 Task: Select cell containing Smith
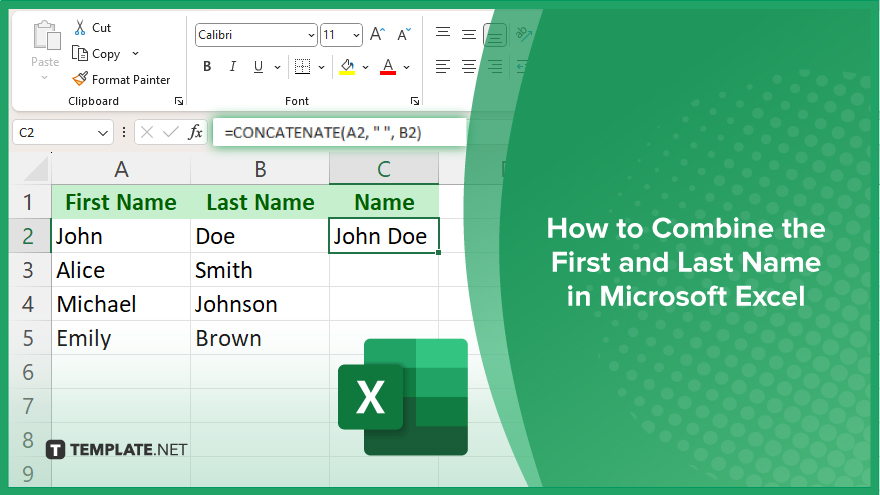click(x=260, y=271)
